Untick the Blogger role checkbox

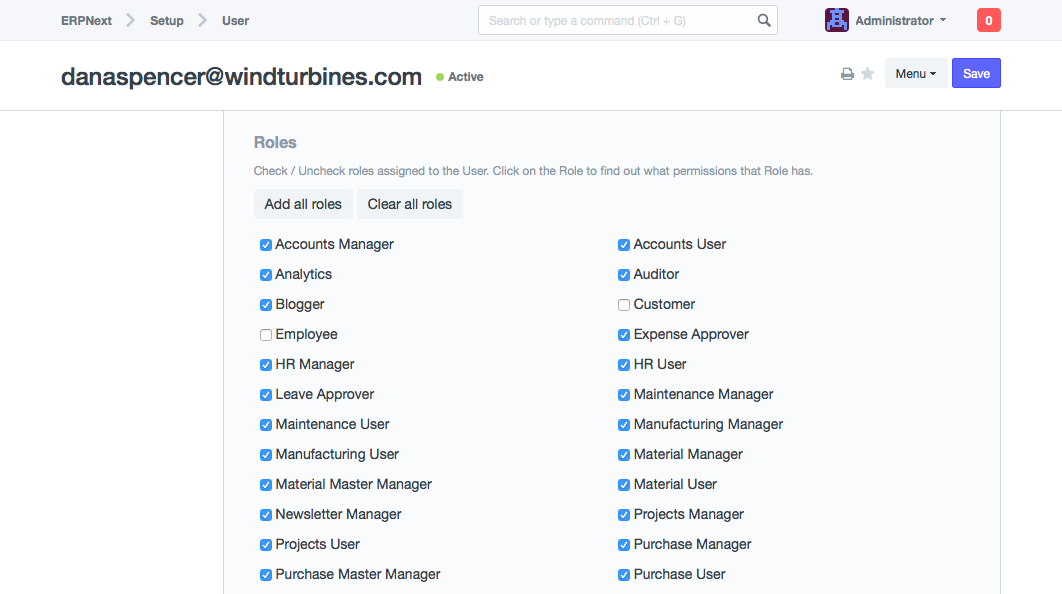[x=266, y=305]
